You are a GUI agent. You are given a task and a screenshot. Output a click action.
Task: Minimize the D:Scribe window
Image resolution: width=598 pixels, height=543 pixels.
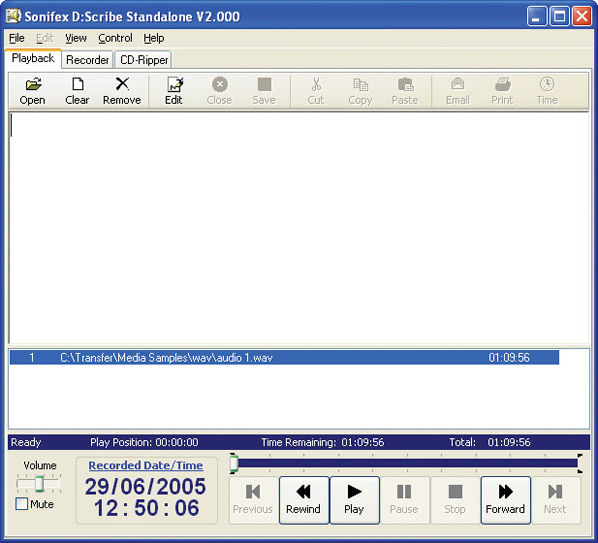[537, 16]
